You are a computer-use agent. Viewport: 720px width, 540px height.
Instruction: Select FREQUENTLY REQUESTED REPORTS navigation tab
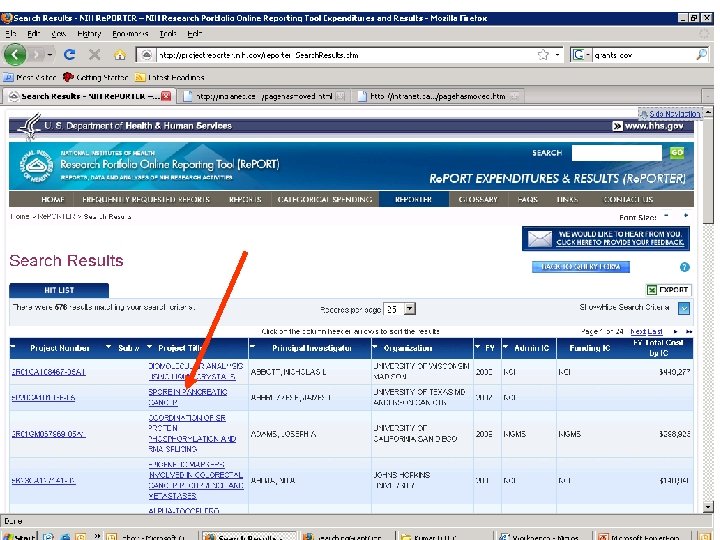[146, 199]
